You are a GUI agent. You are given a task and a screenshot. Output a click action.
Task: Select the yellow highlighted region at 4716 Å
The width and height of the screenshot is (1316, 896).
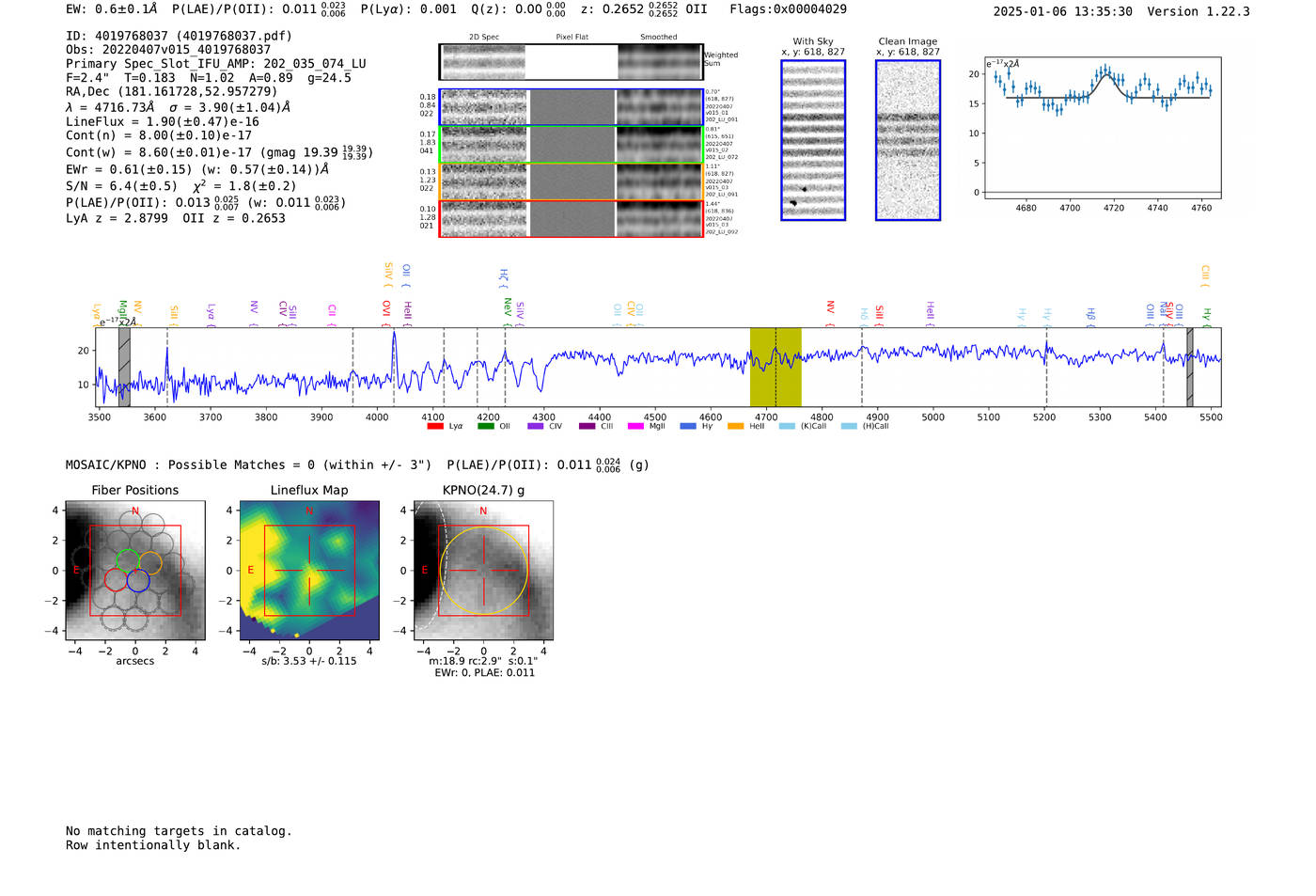point(775,367)
